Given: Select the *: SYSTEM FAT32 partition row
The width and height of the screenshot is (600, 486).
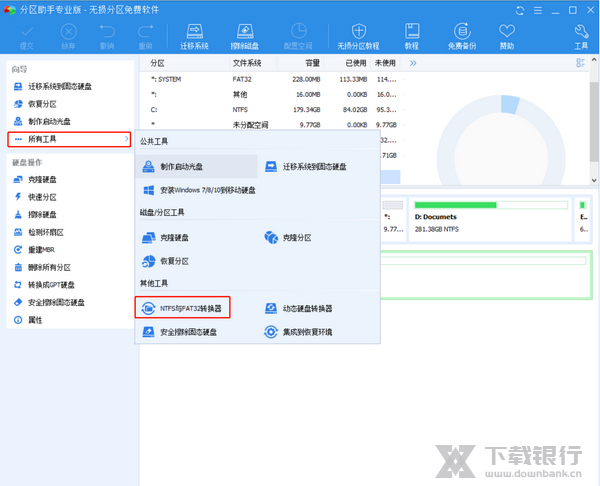Looking at the screenshot, I should [272, 79].
